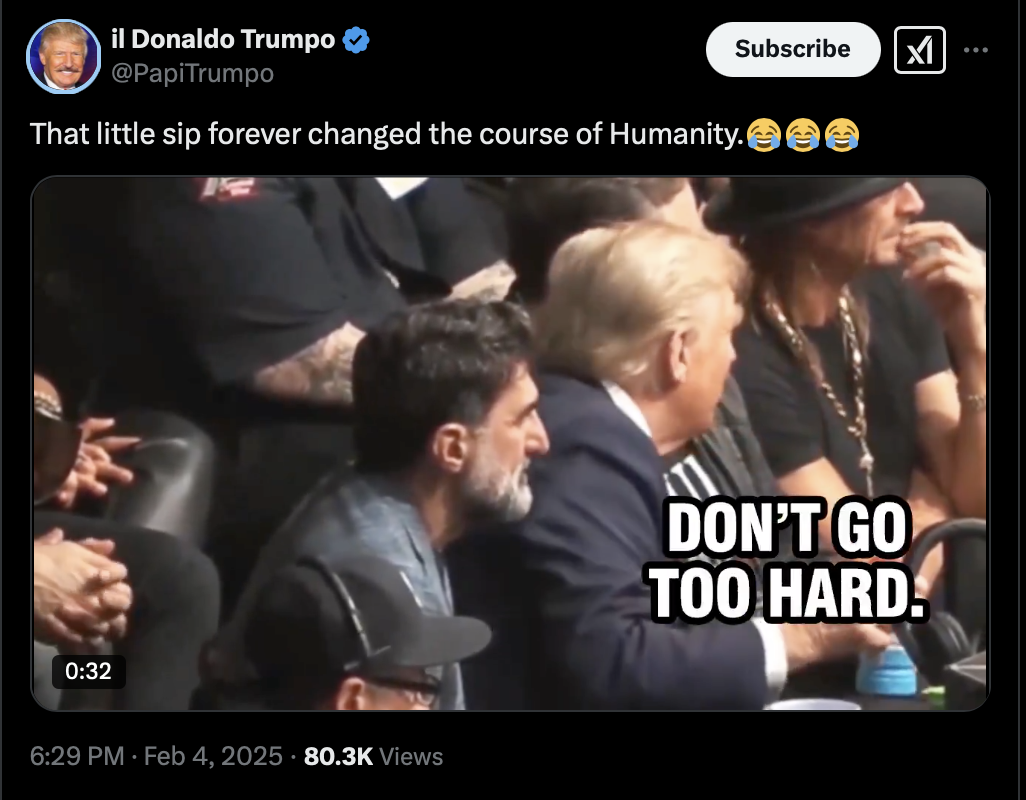This screenshot has width=1026, height=800.
Task: Play the embedded video
Action: pos(510,443)
